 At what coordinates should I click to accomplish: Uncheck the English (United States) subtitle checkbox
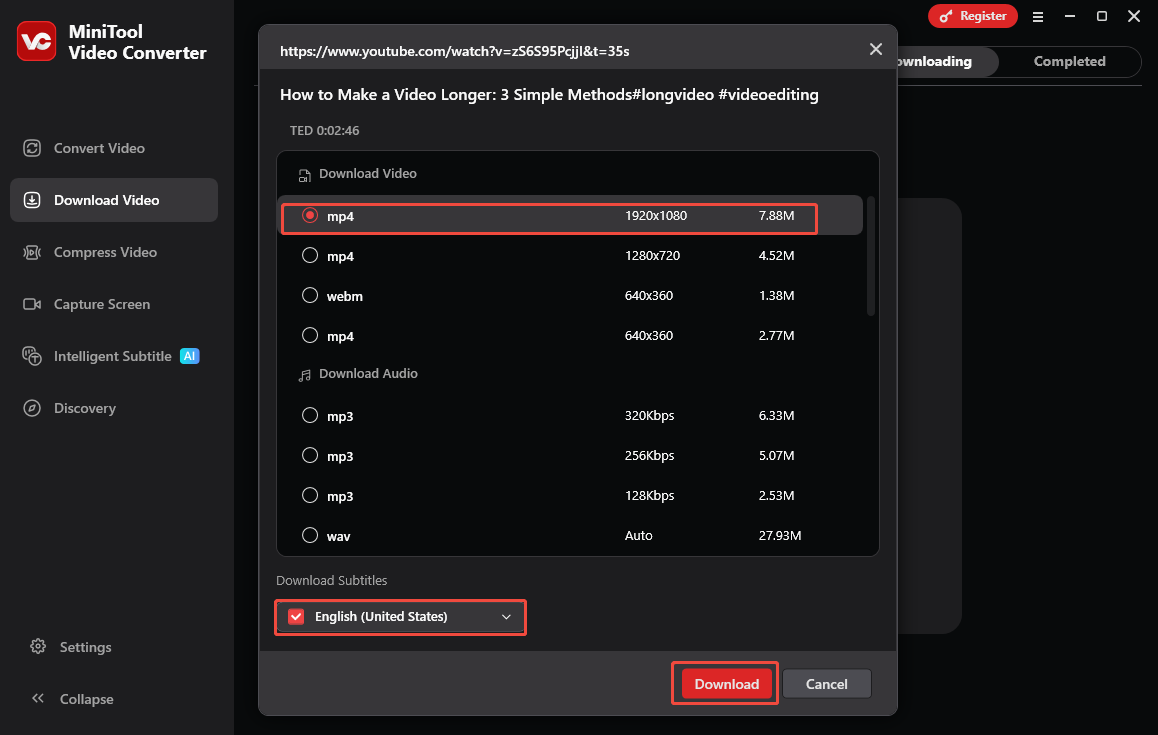296,616
